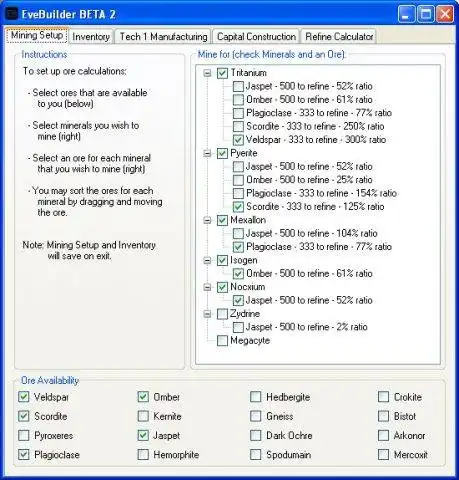Enable Dark Ochre ore availability
This screenshot has width=459, height=480.
[256, 435]
